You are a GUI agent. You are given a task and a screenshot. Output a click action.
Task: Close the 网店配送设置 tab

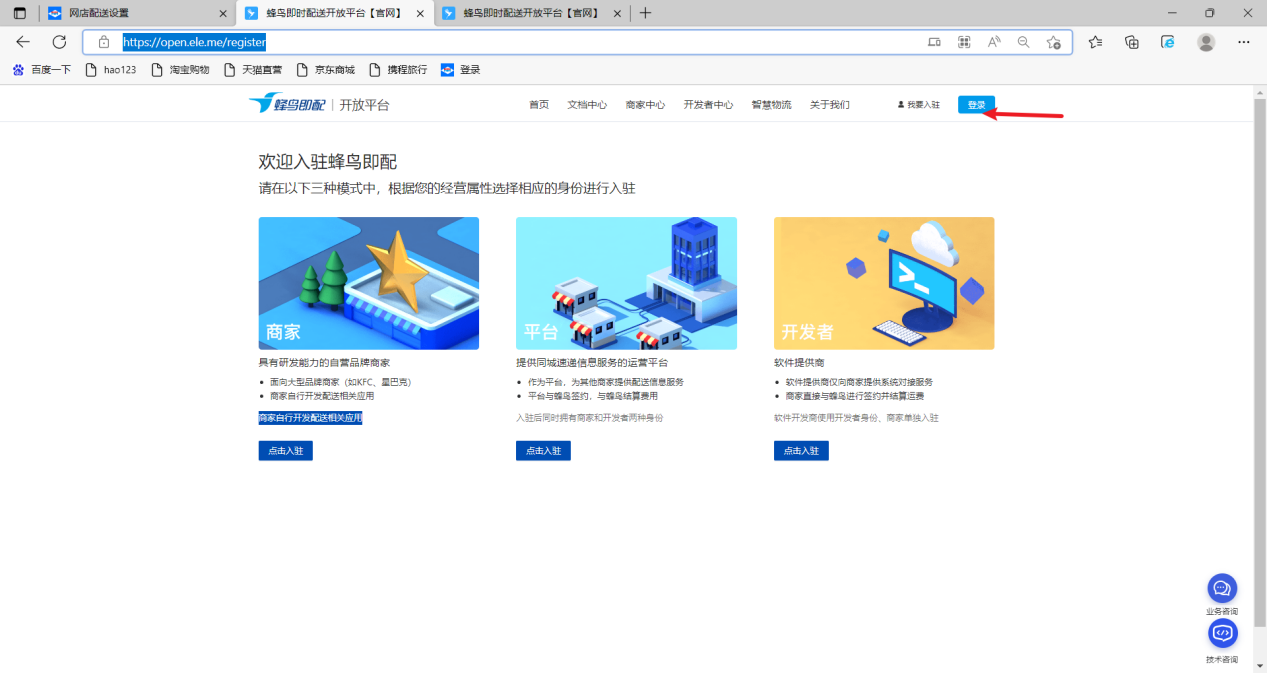click(x=223, y=13)
